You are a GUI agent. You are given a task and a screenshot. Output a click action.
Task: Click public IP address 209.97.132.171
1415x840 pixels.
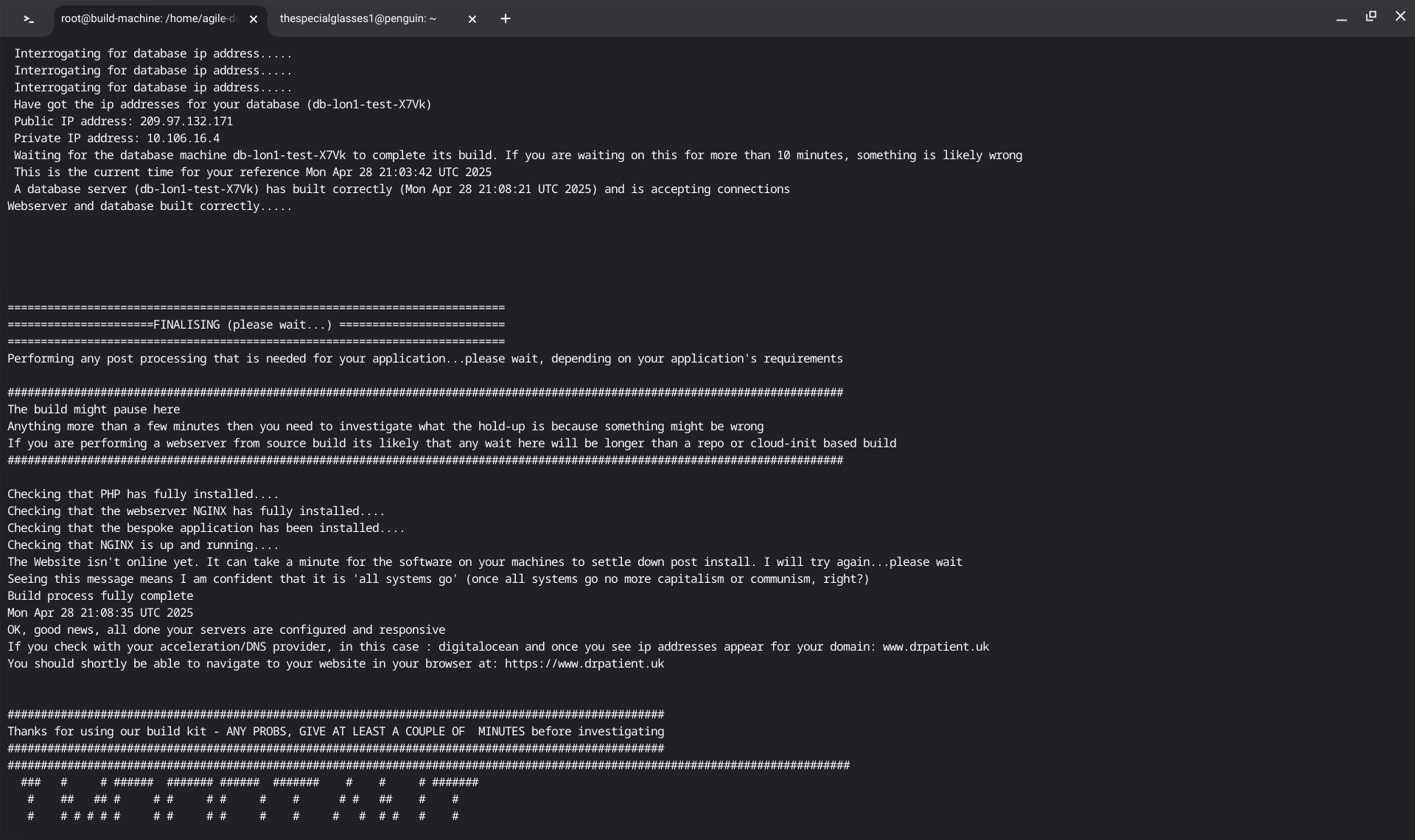click(186, 122)
